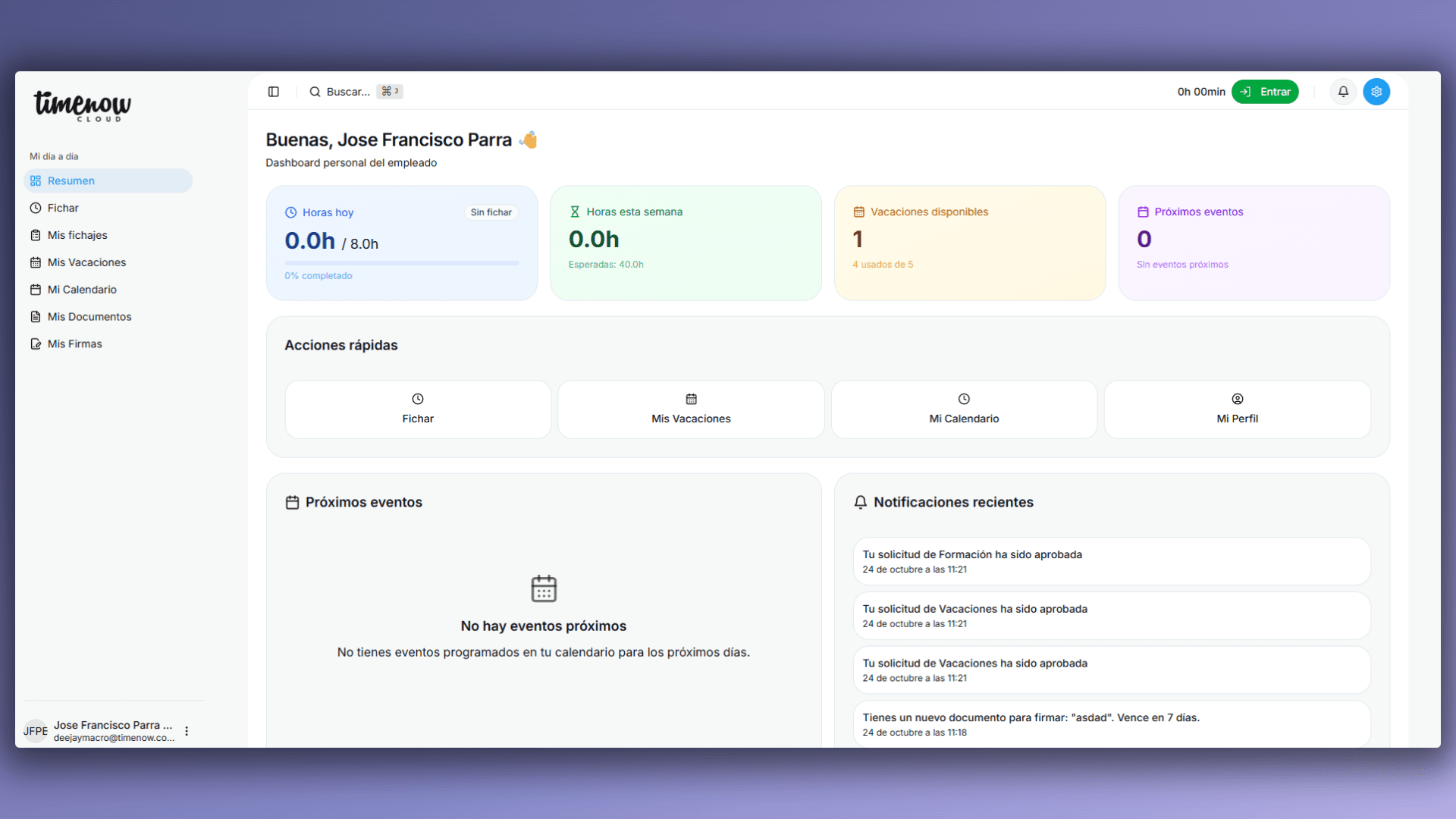Open settings with the gear icon
1456x819 pixels.
point(1376,91)
